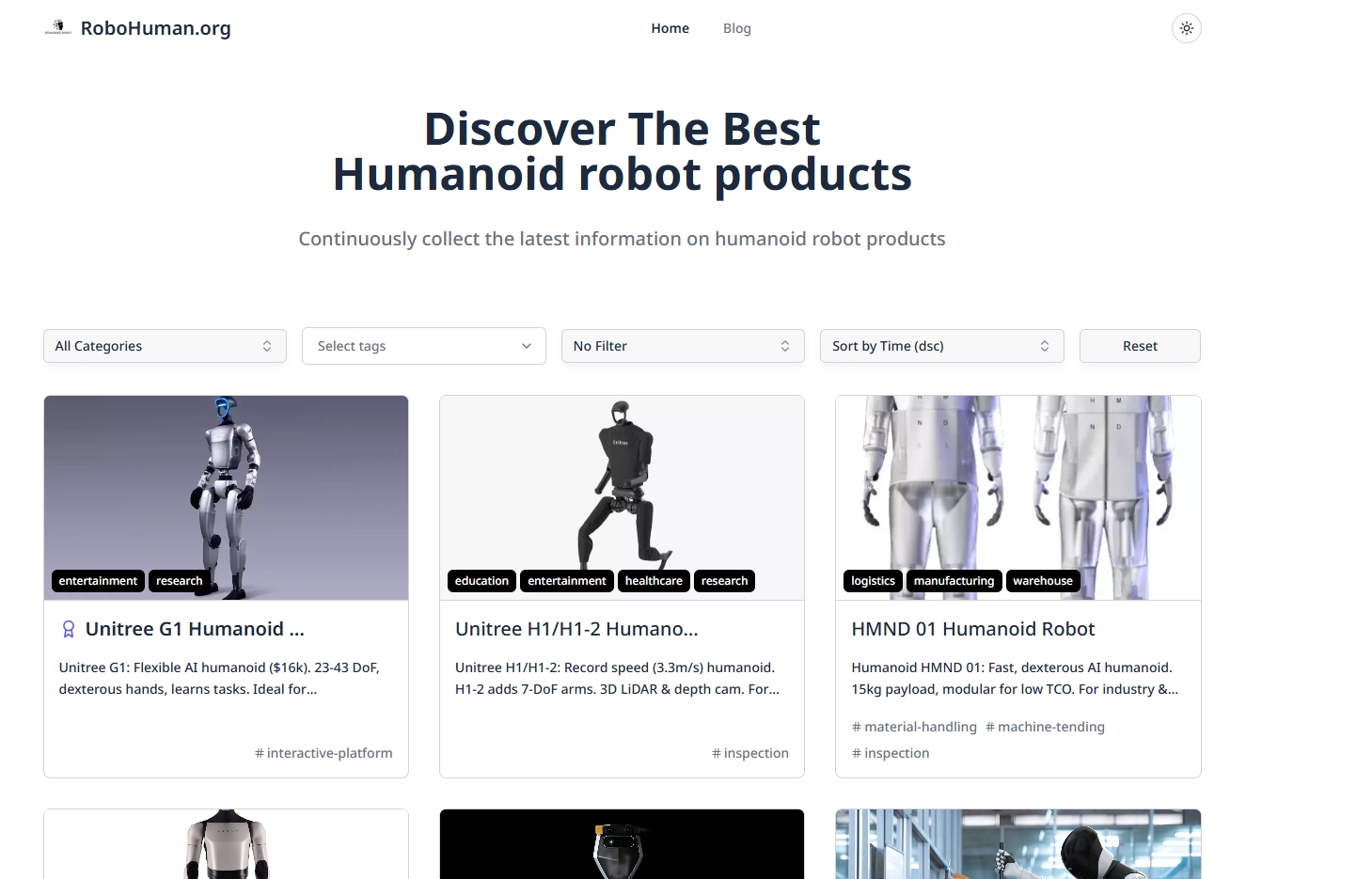Toggle the light/dark theme sun button
Viewport: 1372px width, 879px height.
pyautogui.click(x=1186, y=28)
